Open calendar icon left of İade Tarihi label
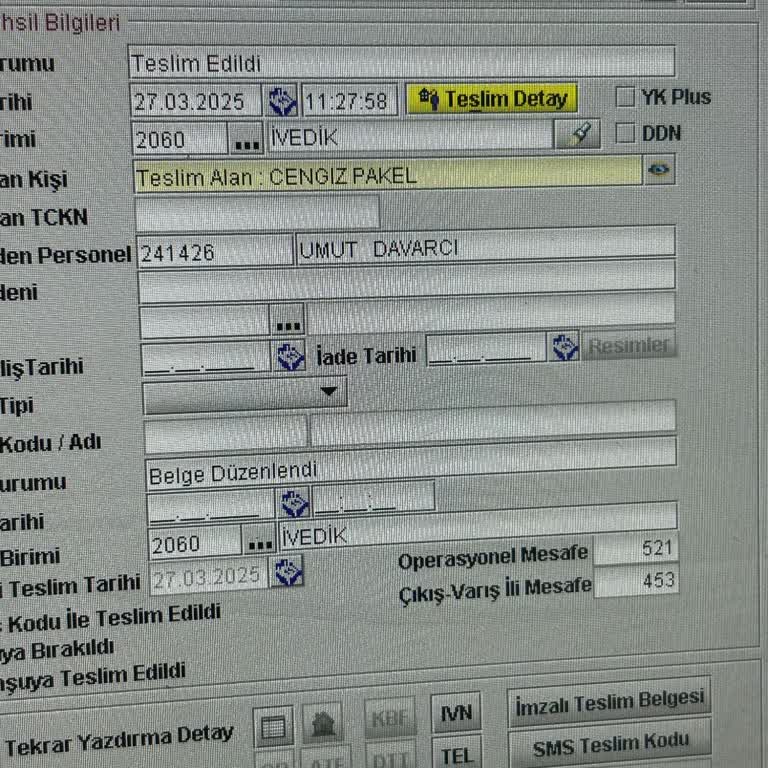 point(289,356)
